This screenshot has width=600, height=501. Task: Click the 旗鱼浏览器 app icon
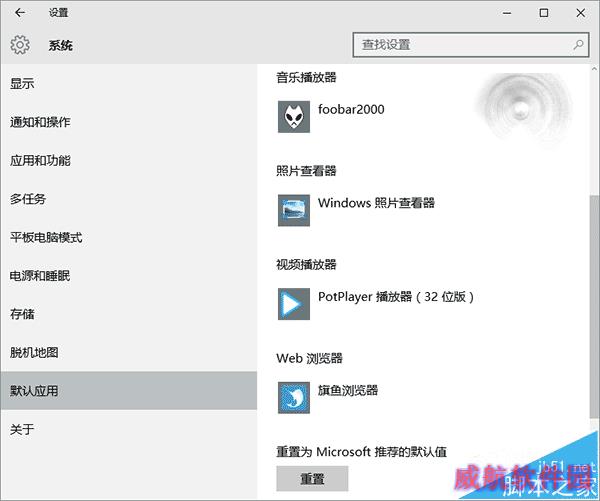pyautogui.click(x=294, y=398)
